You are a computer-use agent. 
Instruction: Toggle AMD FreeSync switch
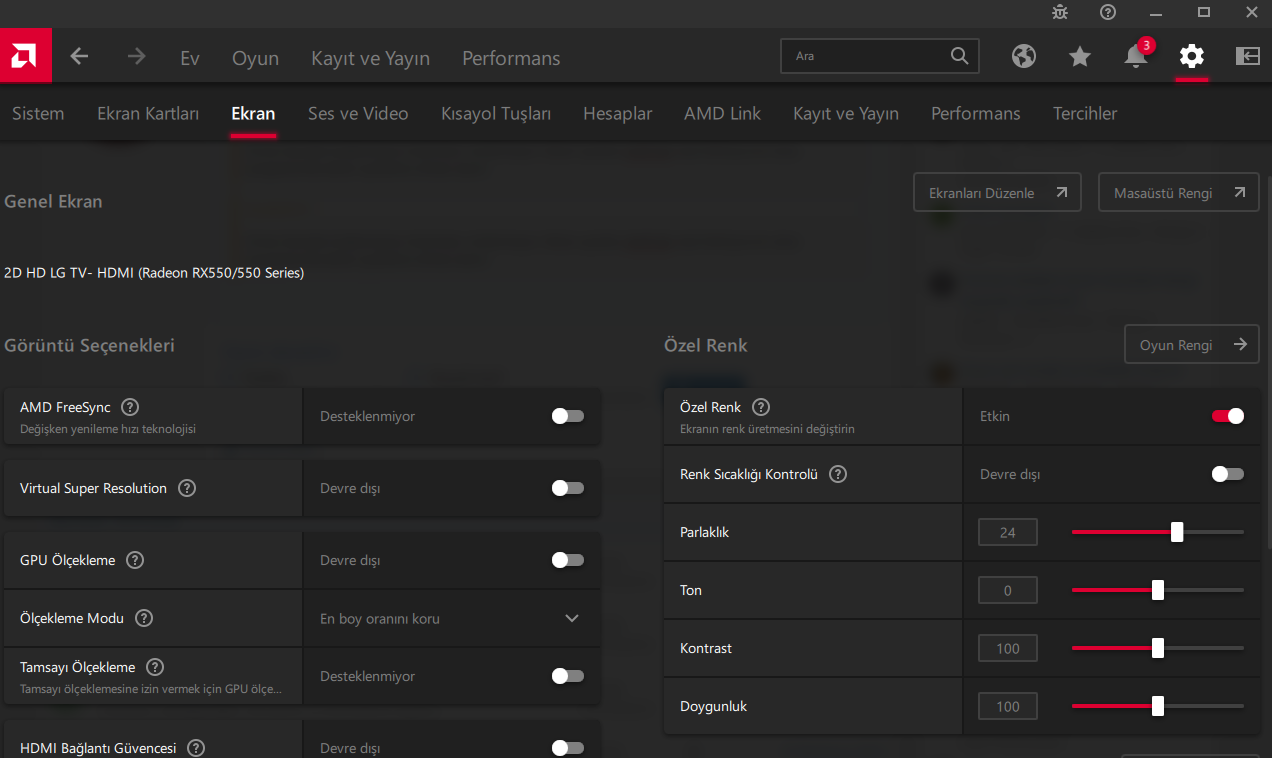click(568, 416)
